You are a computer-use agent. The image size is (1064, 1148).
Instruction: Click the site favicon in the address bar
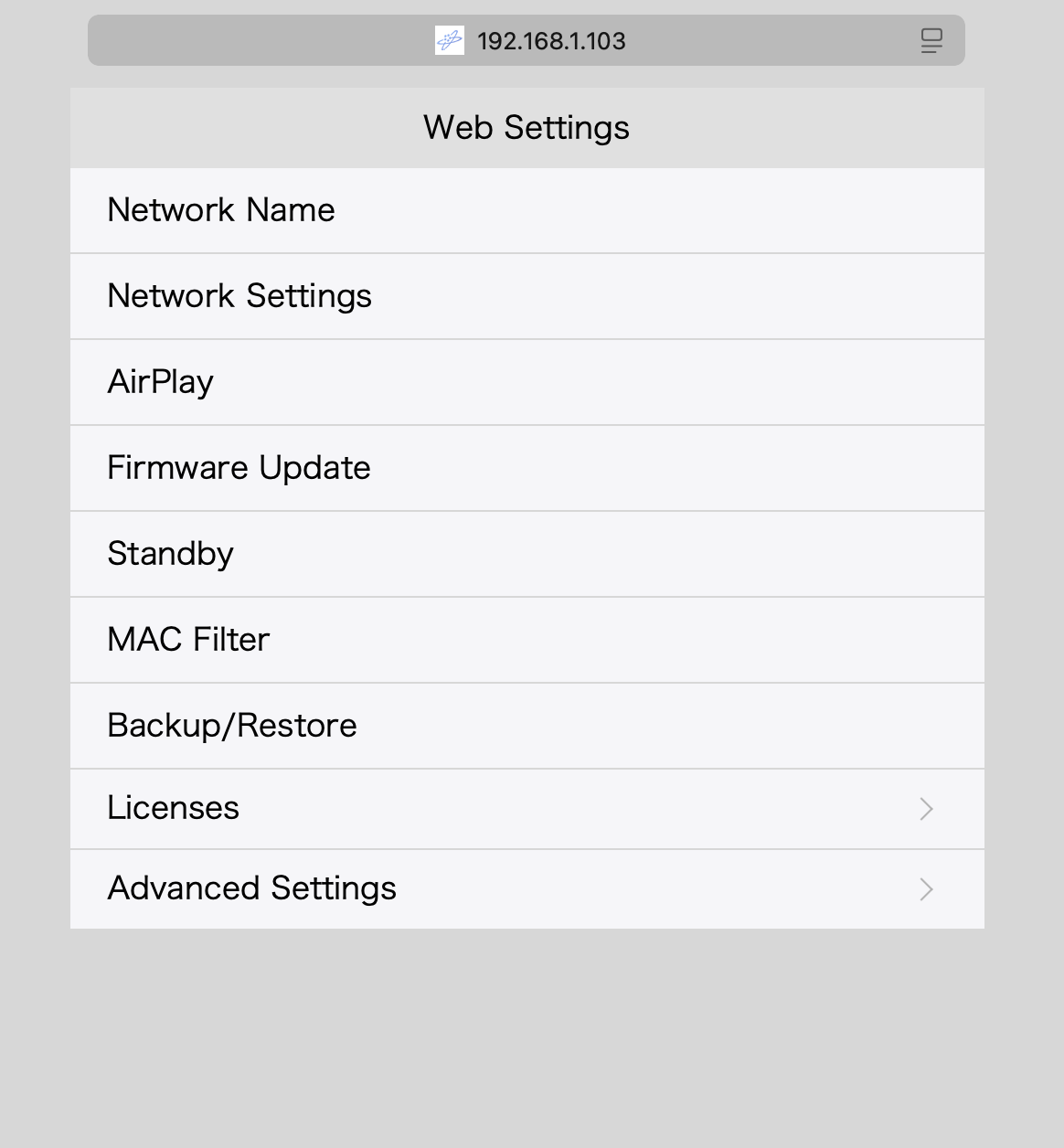tap(449, 40)
